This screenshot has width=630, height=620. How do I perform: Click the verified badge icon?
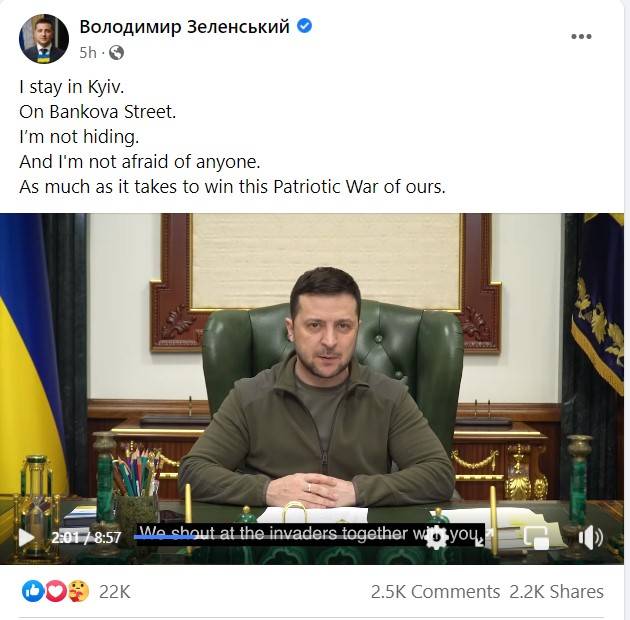coord(305,26)
